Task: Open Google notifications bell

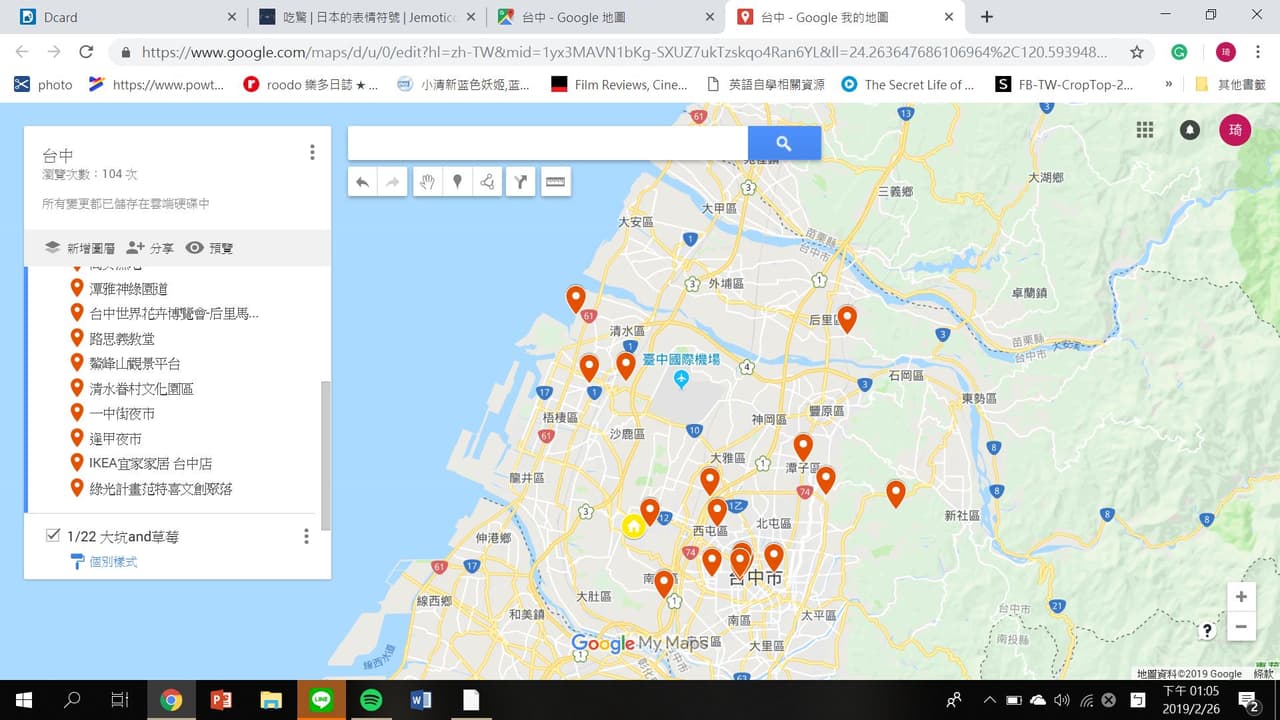Action: click(x=1190, y=130)
